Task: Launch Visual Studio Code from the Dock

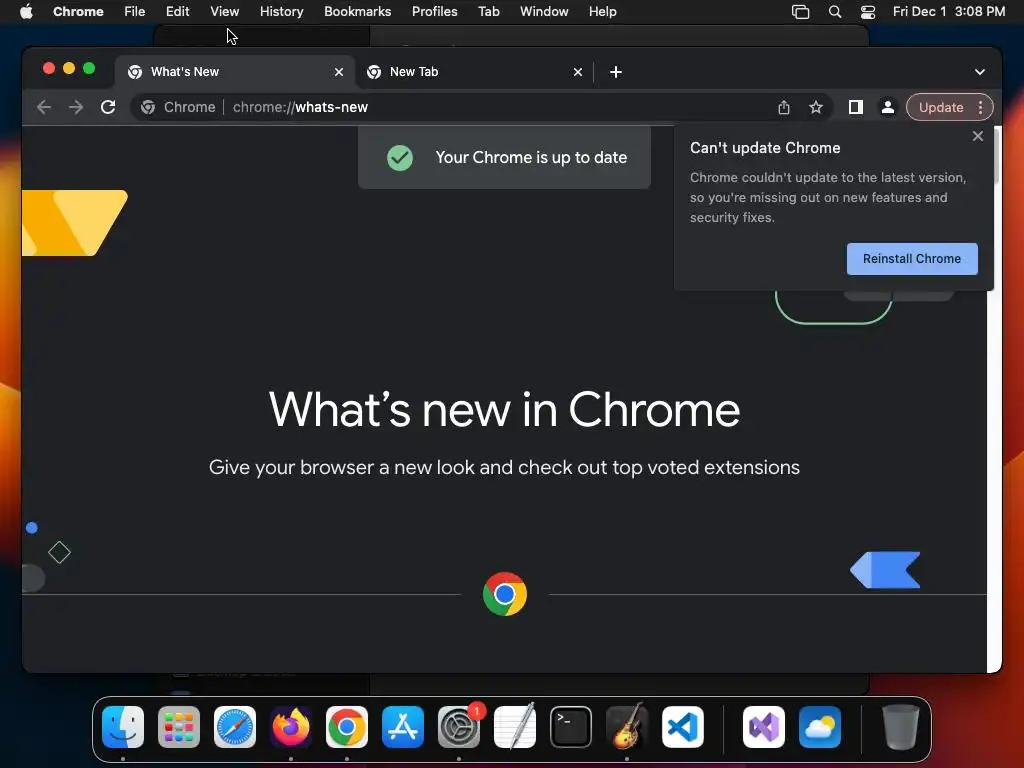Action: pyautogui.click(x=682, y=727)
